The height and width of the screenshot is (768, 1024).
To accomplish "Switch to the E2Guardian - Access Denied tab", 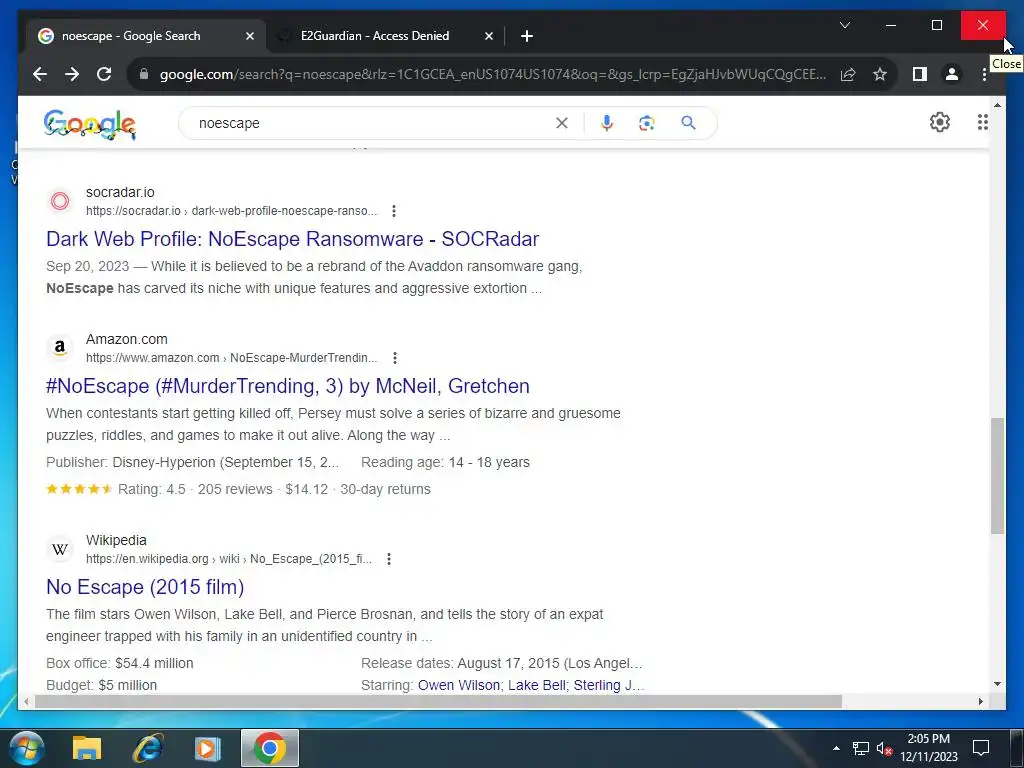I will 385,36.
